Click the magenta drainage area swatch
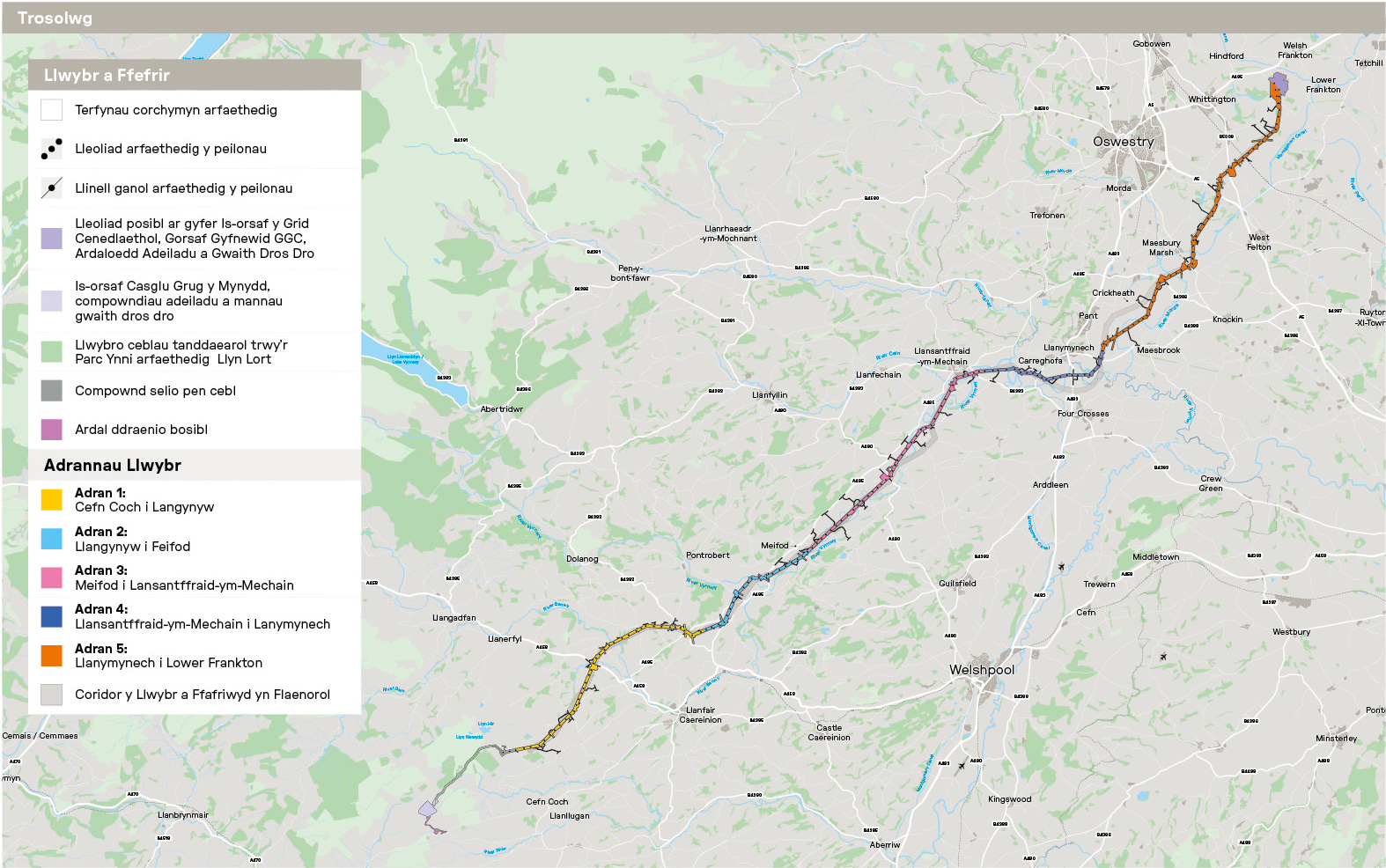This screenshot has width=1386, height=868. tap(52, 430)
